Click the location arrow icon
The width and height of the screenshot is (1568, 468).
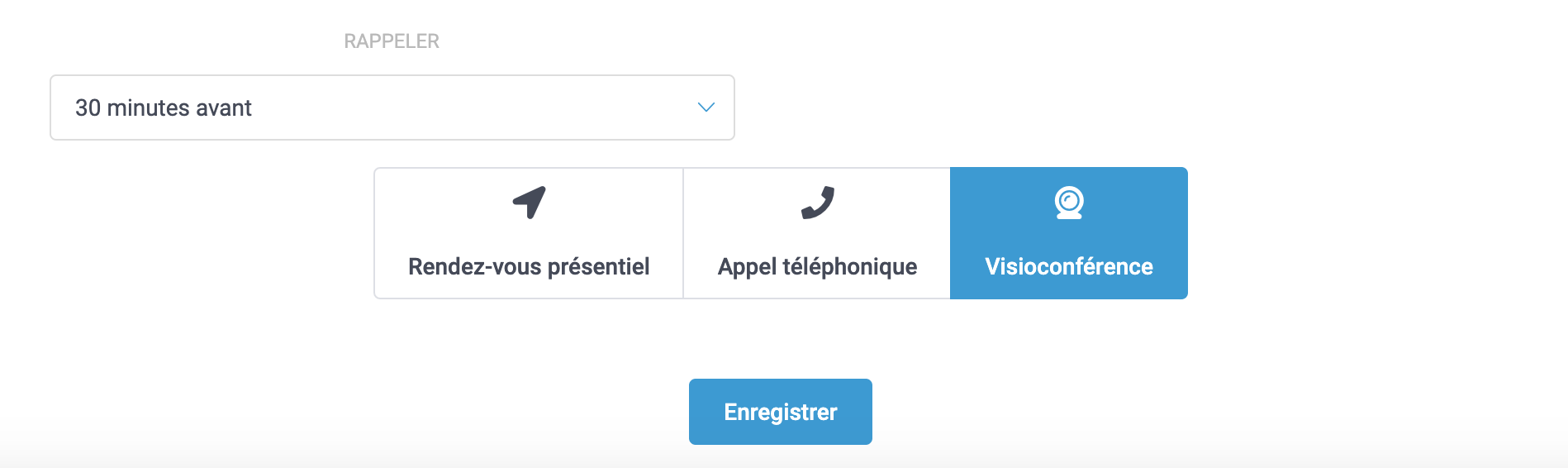pos(530,202)
